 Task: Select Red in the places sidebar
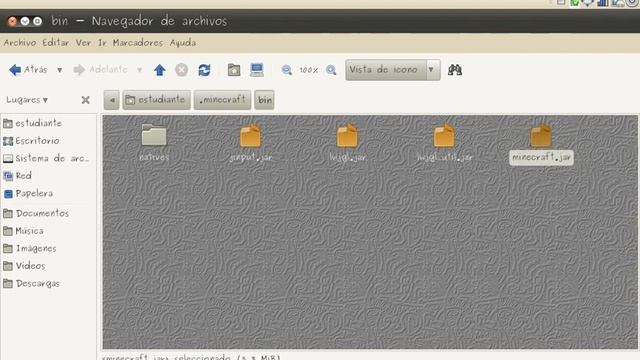point(17,176)
